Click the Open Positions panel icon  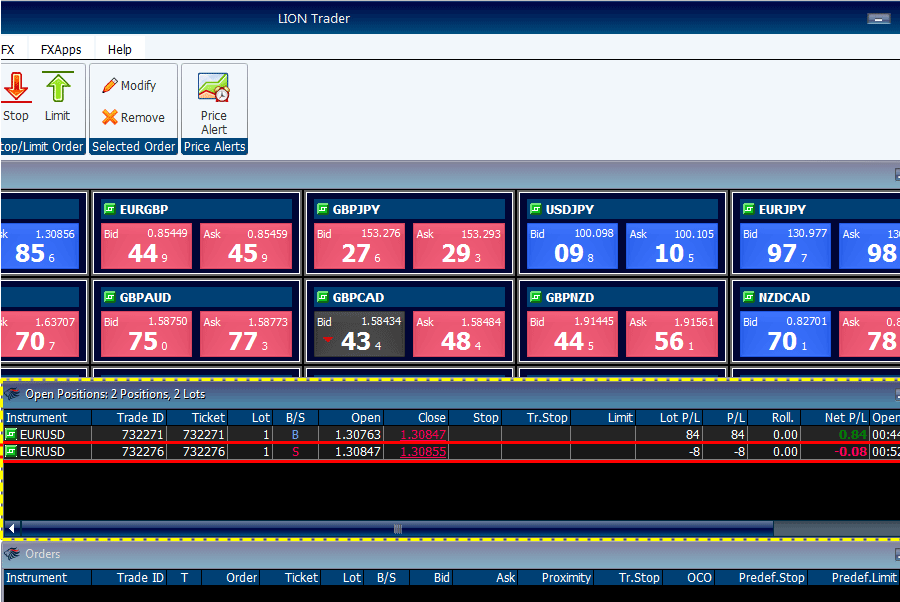pos(13,394)
